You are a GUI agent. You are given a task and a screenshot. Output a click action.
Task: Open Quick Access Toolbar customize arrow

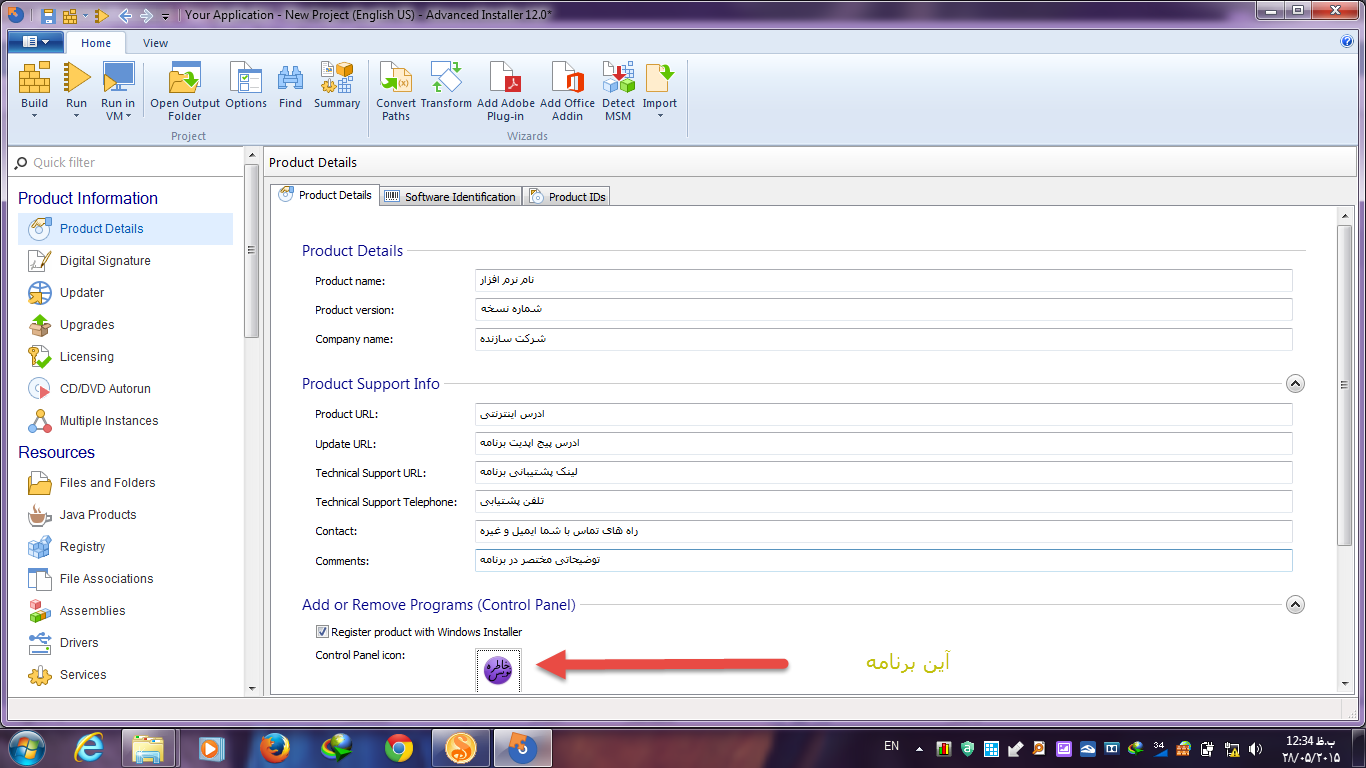[165, 16]
